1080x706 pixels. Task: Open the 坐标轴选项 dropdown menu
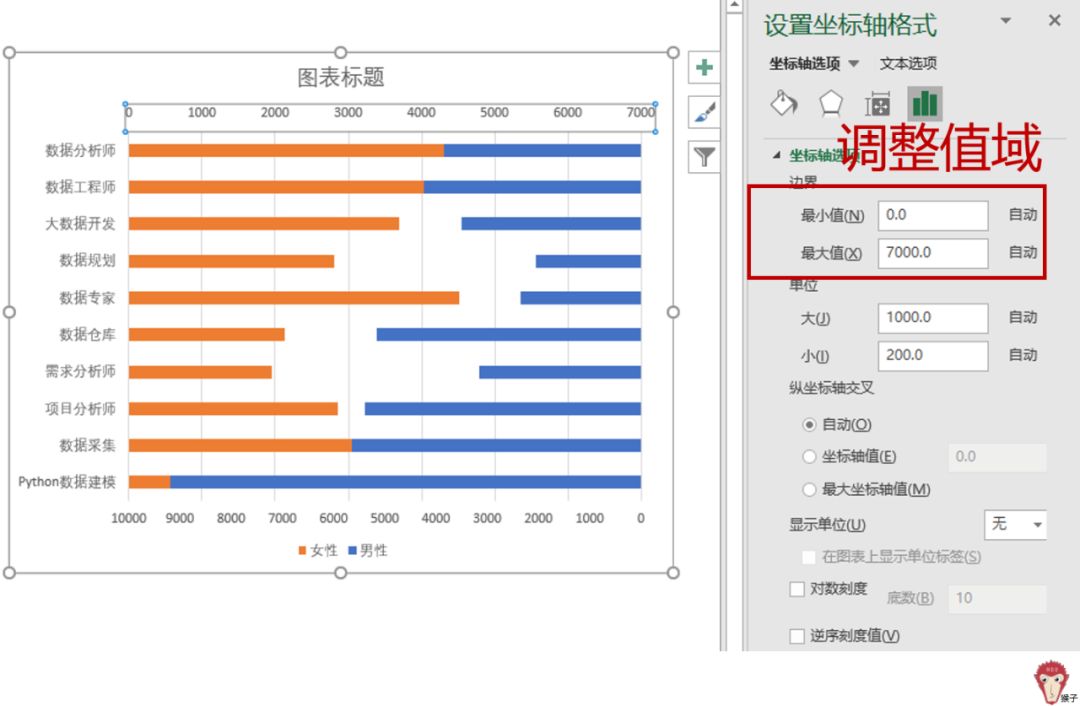click(x=854, y=64)
